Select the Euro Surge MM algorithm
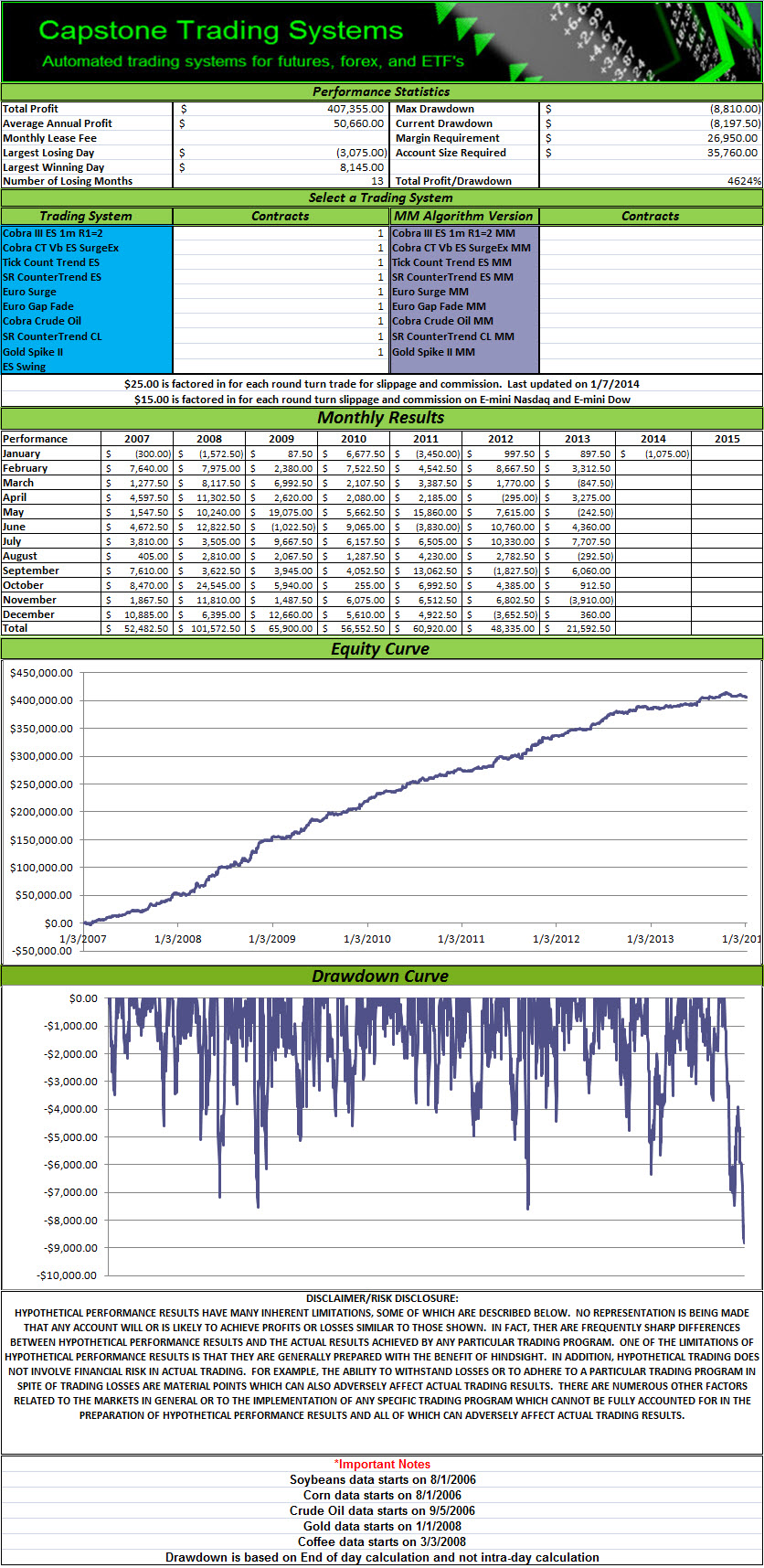The width and height of the screenshot is (764, 1568). [430, 292]
